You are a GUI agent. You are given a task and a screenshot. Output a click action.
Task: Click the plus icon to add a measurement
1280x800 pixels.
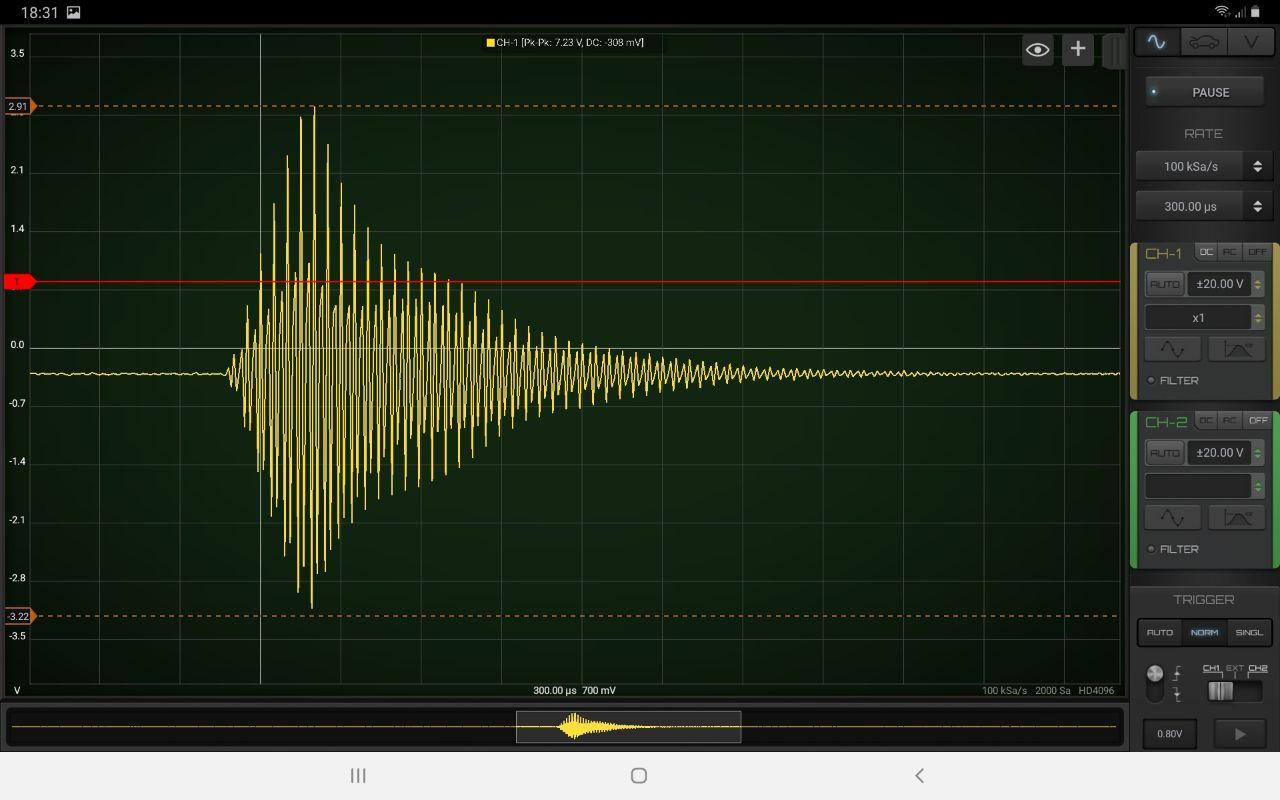[1077, 48]
